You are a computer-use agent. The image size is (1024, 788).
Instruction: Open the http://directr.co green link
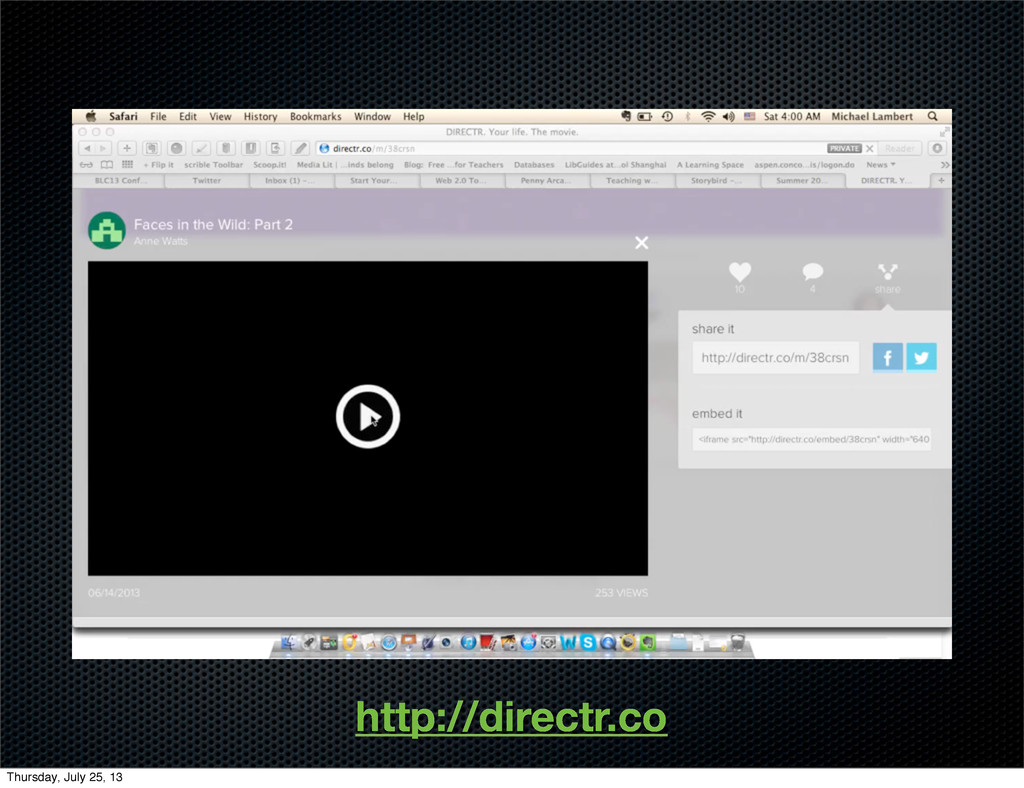pyautogui.click(x=511, y=717)
